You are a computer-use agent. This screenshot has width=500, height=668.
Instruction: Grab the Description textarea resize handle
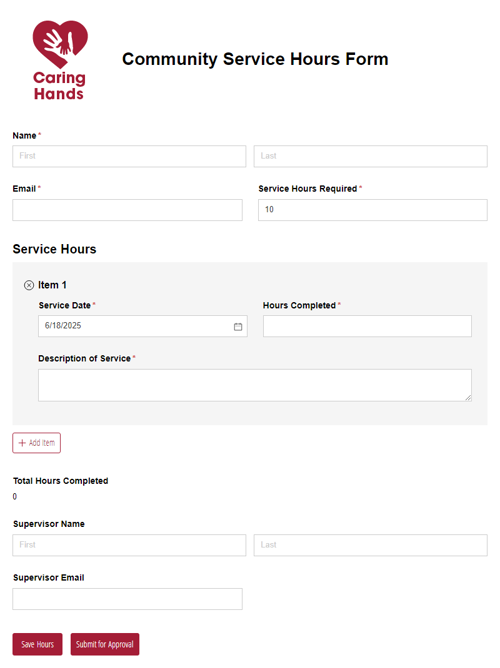[468, 397]
